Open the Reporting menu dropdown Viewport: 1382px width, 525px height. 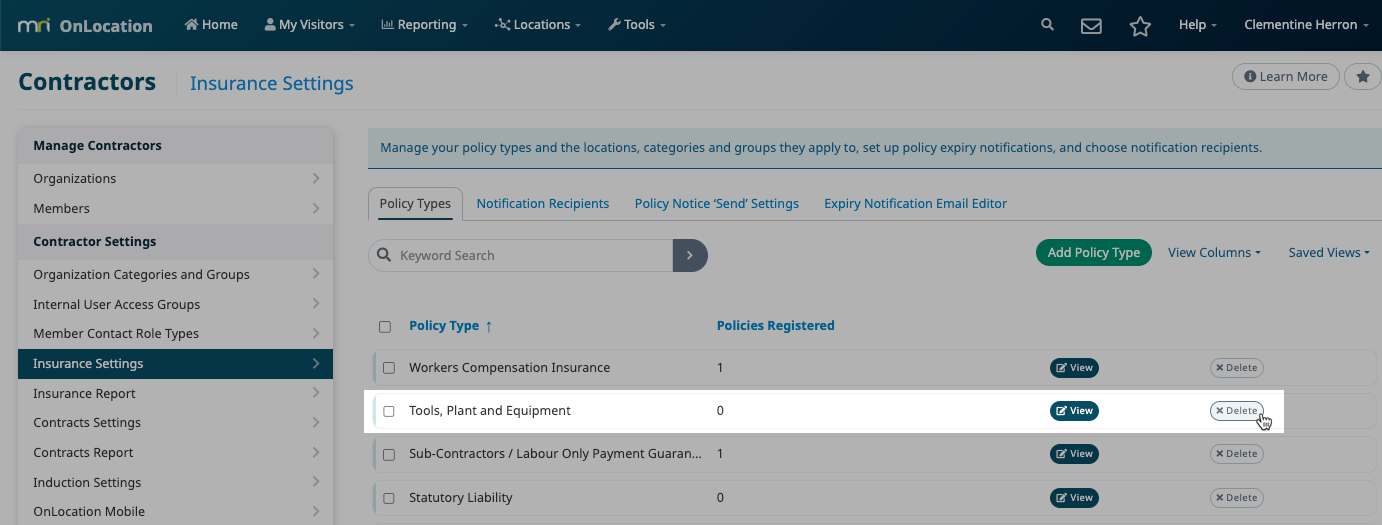(x=425, y=25)
